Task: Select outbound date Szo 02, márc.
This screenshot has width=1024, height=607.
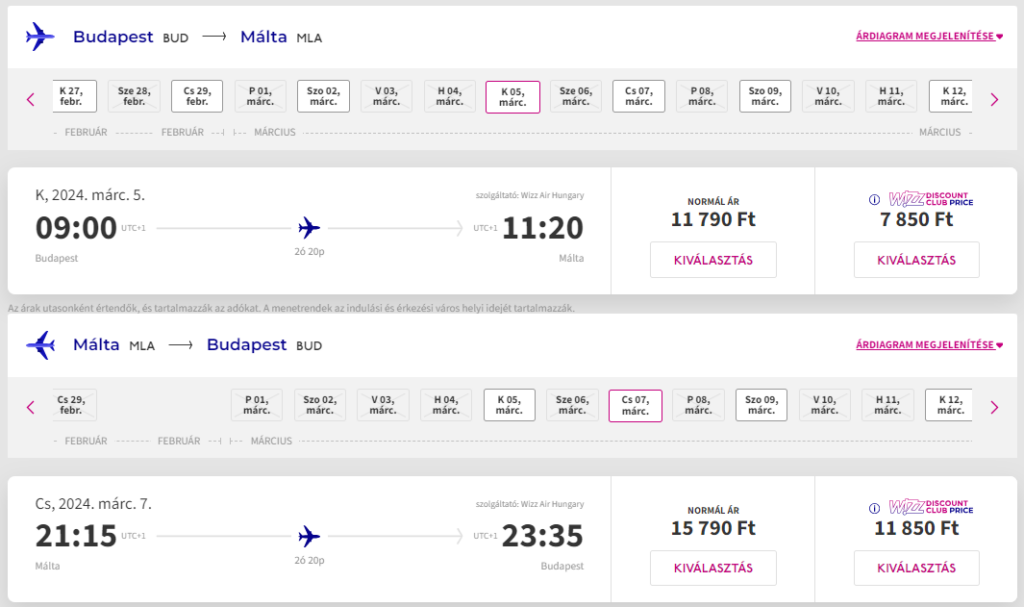Action: (323, 97)
